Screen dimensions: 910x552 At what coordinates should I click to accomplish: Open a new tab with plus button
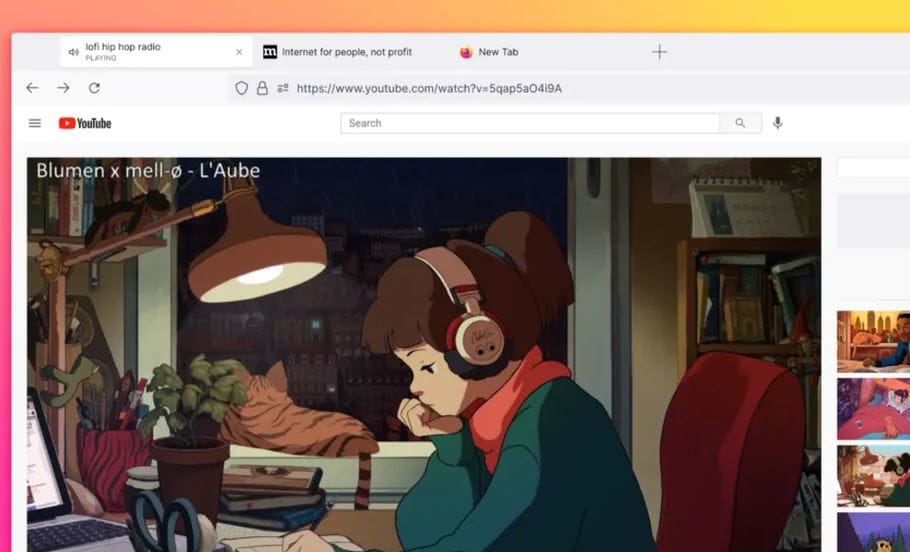pos(659,52)
